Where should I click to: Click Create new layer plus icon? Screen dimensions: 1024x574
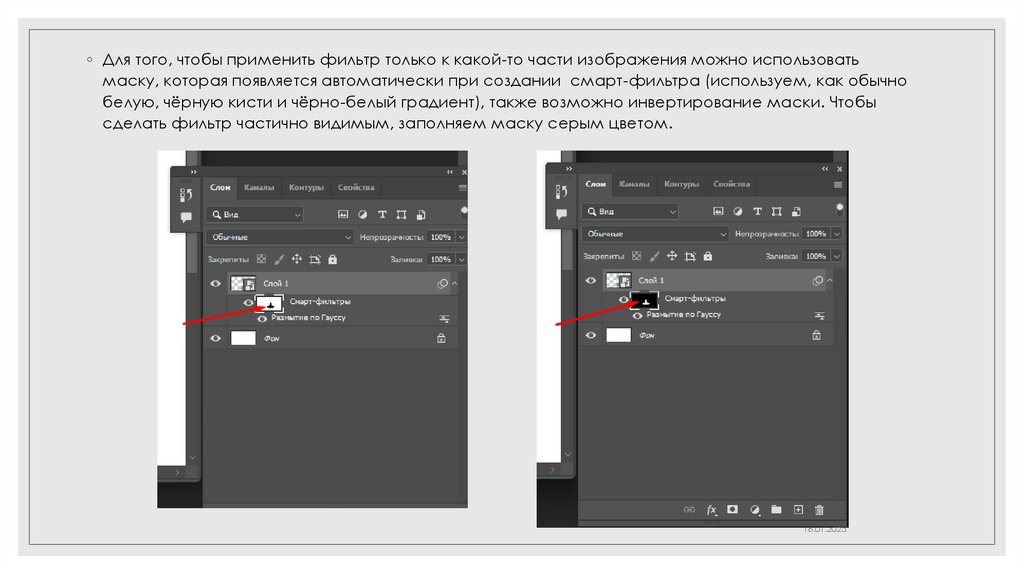(x=798, y=509)
